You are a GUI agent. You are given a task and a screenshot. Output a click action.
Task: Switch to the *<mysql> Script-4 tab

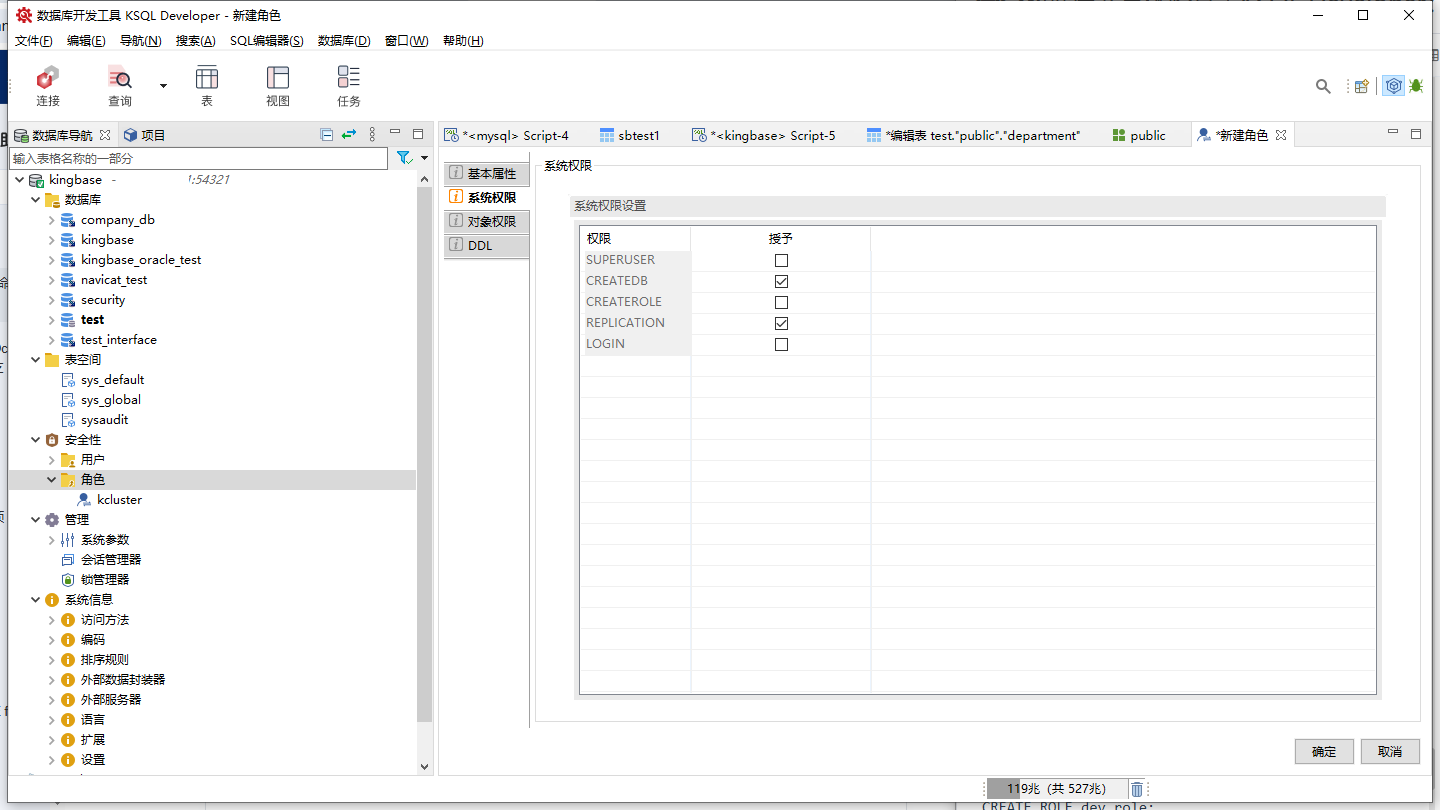(507, 135)
